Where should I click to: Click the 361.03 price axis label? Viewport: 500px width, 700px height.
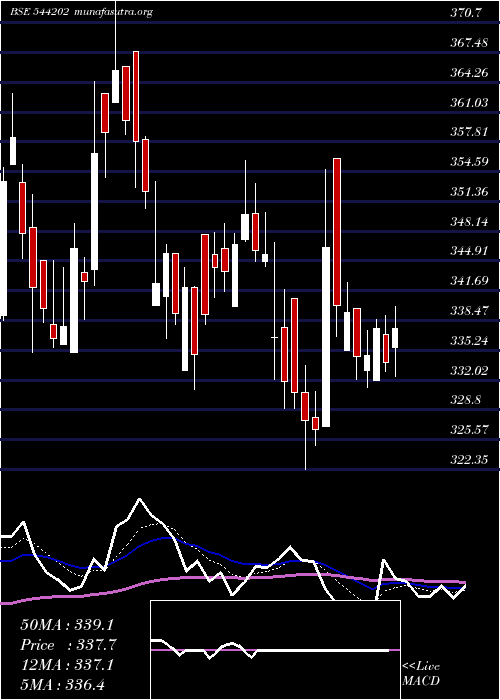469,103
